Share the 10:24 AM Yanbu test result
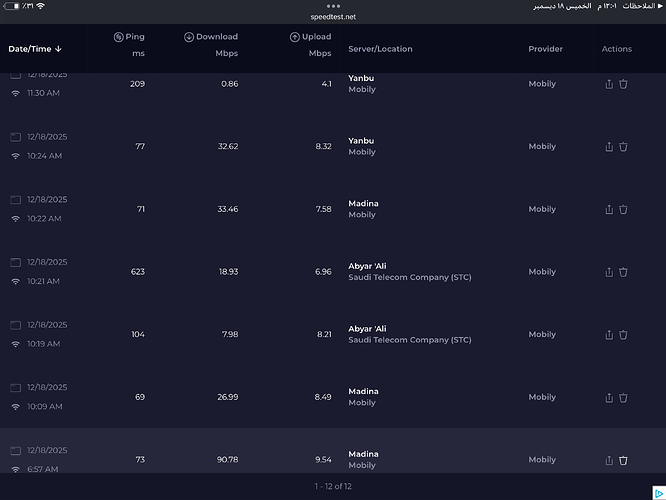The height and width of the screenshot is (500, 666). [x=609, y=147]
